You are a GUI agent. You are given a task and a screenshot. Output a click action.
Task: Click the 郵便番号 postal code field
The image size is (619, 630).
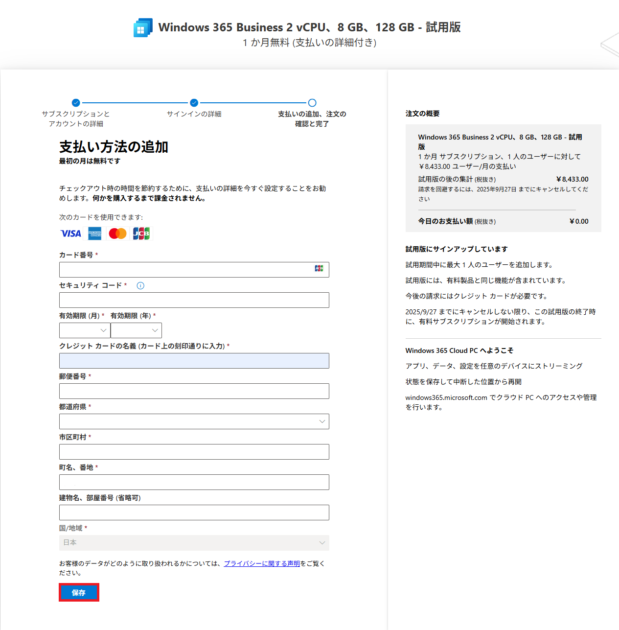tap(194, 391)
